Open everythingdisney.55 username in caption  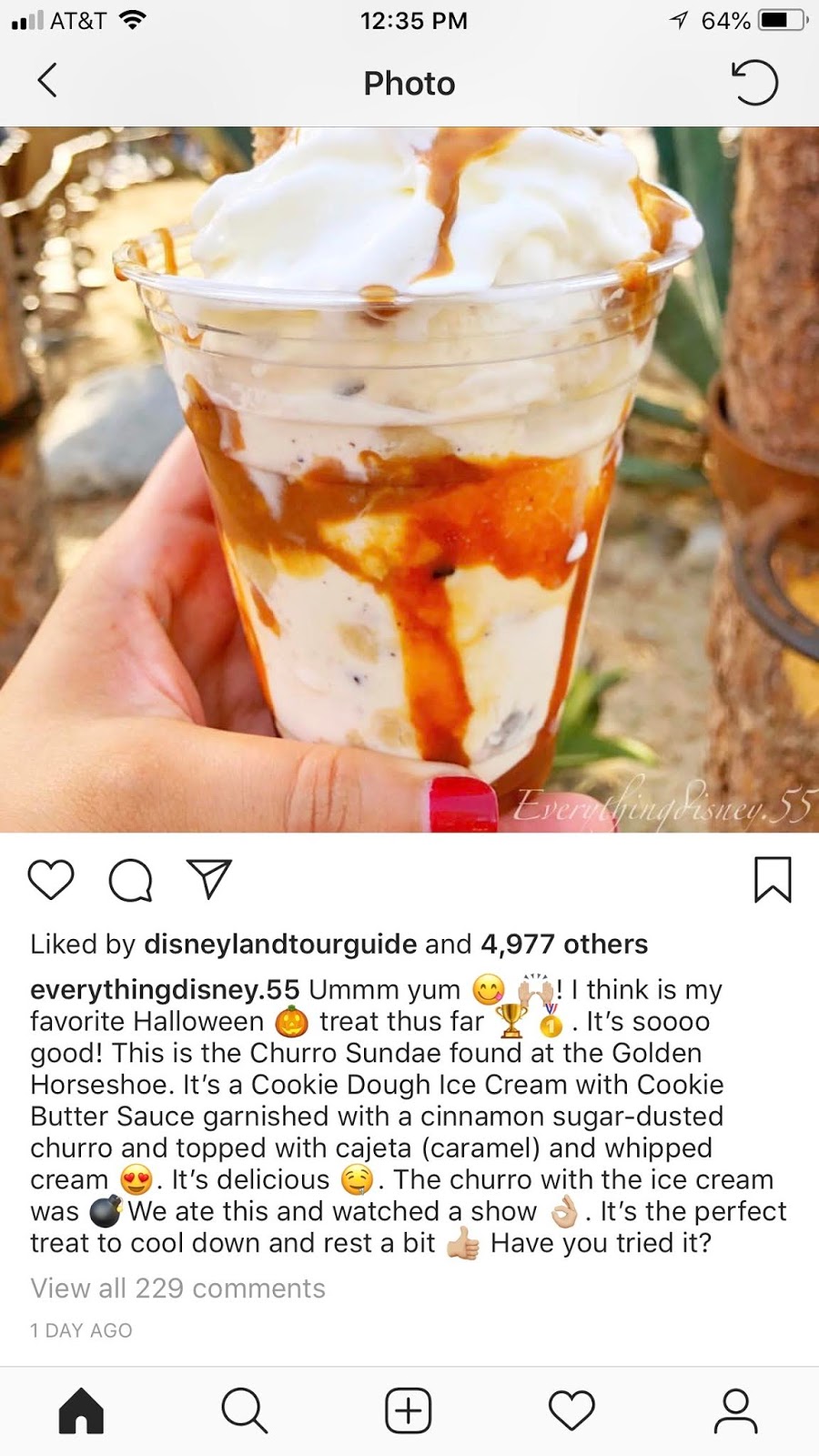tap(165, 989)
